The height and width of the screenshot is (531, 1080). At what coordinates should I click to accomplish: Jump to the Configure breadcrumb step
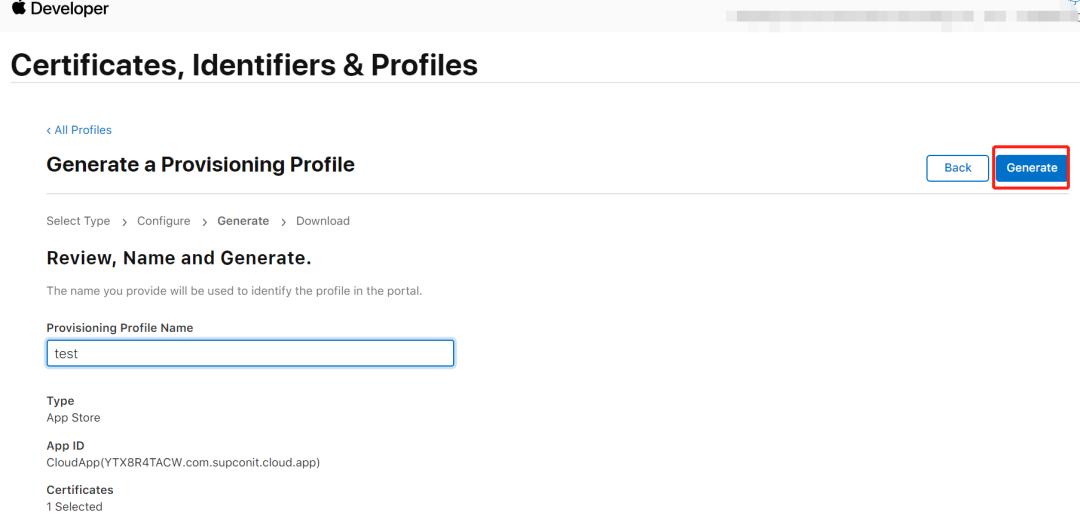pos(163,221)
